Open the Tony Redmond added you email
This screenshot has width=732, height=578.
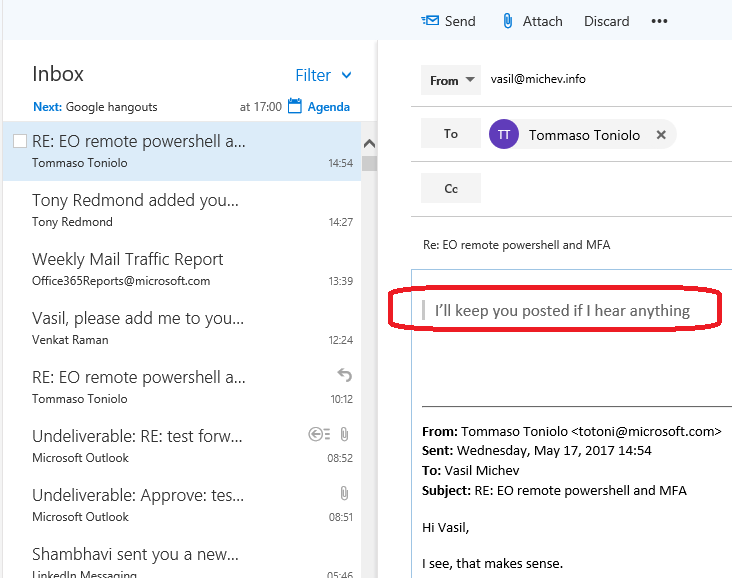[182, 210]
